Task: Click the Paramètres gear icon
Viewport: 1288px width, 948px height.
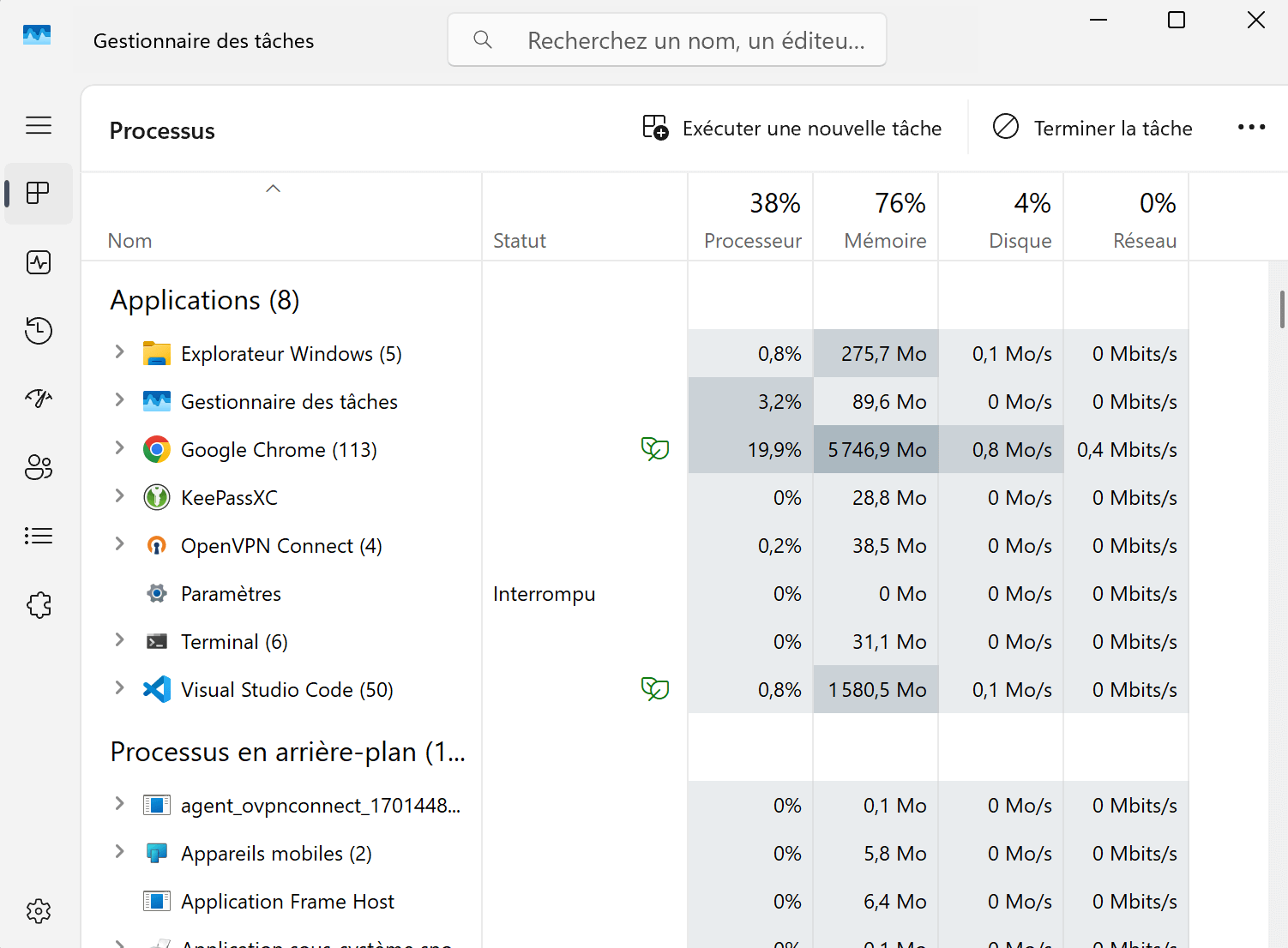Action: [x=157, y=593]
